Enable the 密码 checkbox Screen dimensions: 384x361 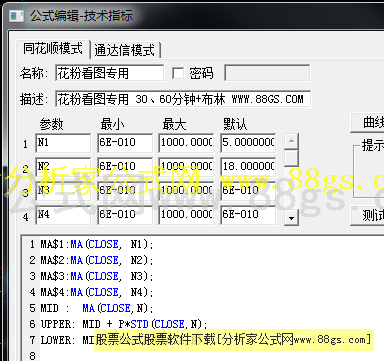(x=178, y=73)
